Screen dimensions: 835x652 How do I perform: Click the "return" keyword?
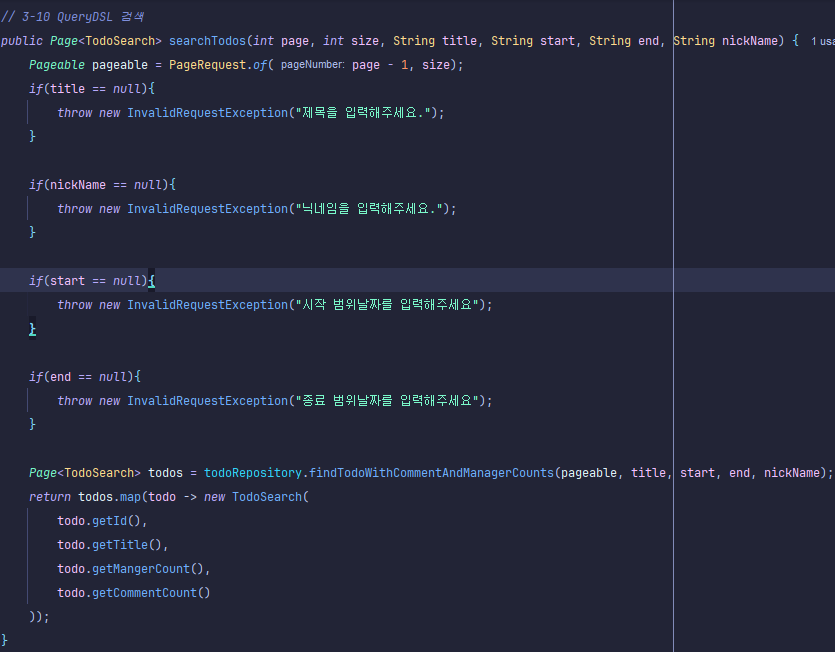click(x=50, y=497)
